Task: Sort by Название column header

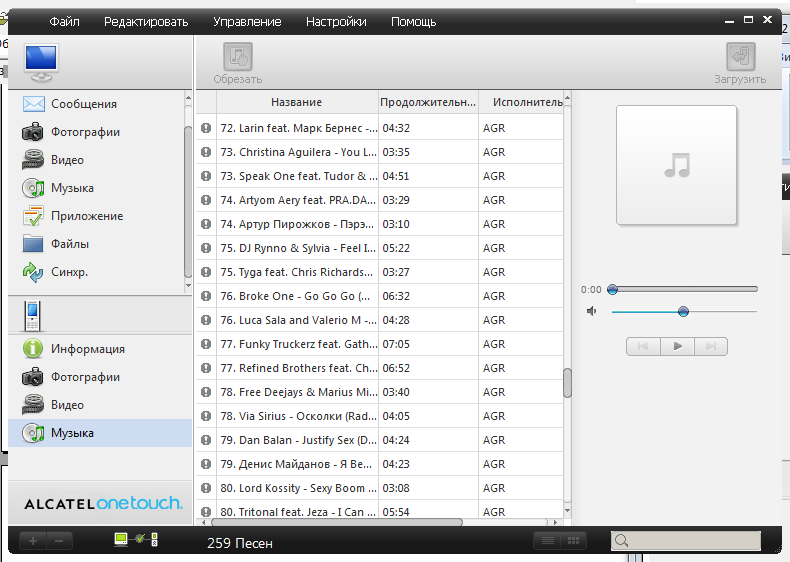Action: 296,102
